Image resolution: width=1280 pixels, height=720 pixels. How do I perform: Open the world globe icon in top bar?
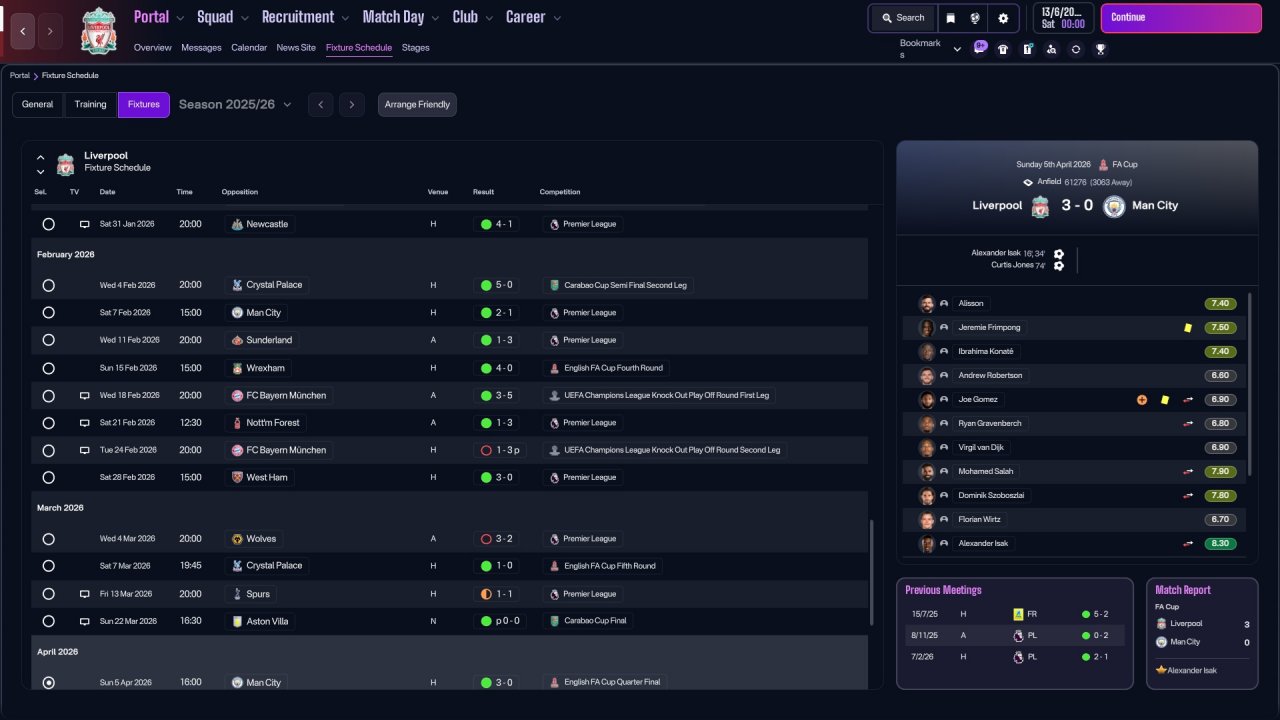coord(977,18)
